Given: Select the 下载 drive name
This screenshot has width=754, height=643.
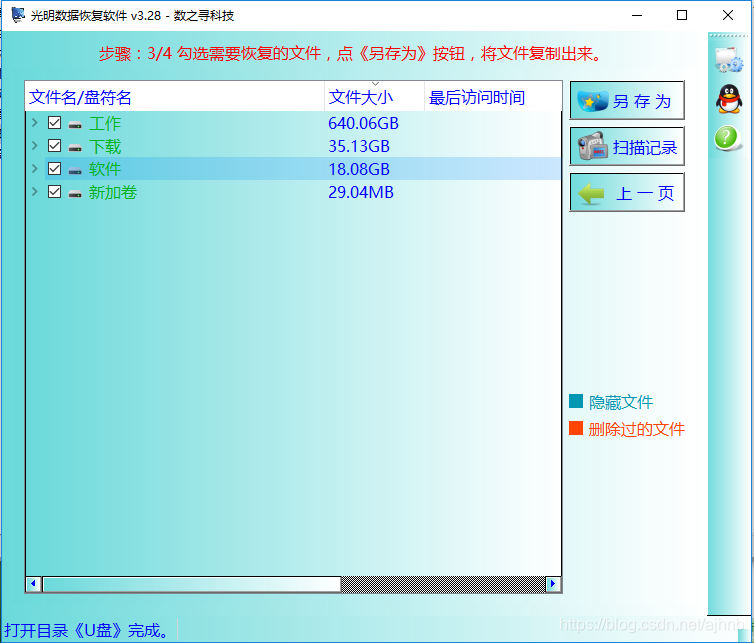Looking at the screenshot, I should click(105, 147).
